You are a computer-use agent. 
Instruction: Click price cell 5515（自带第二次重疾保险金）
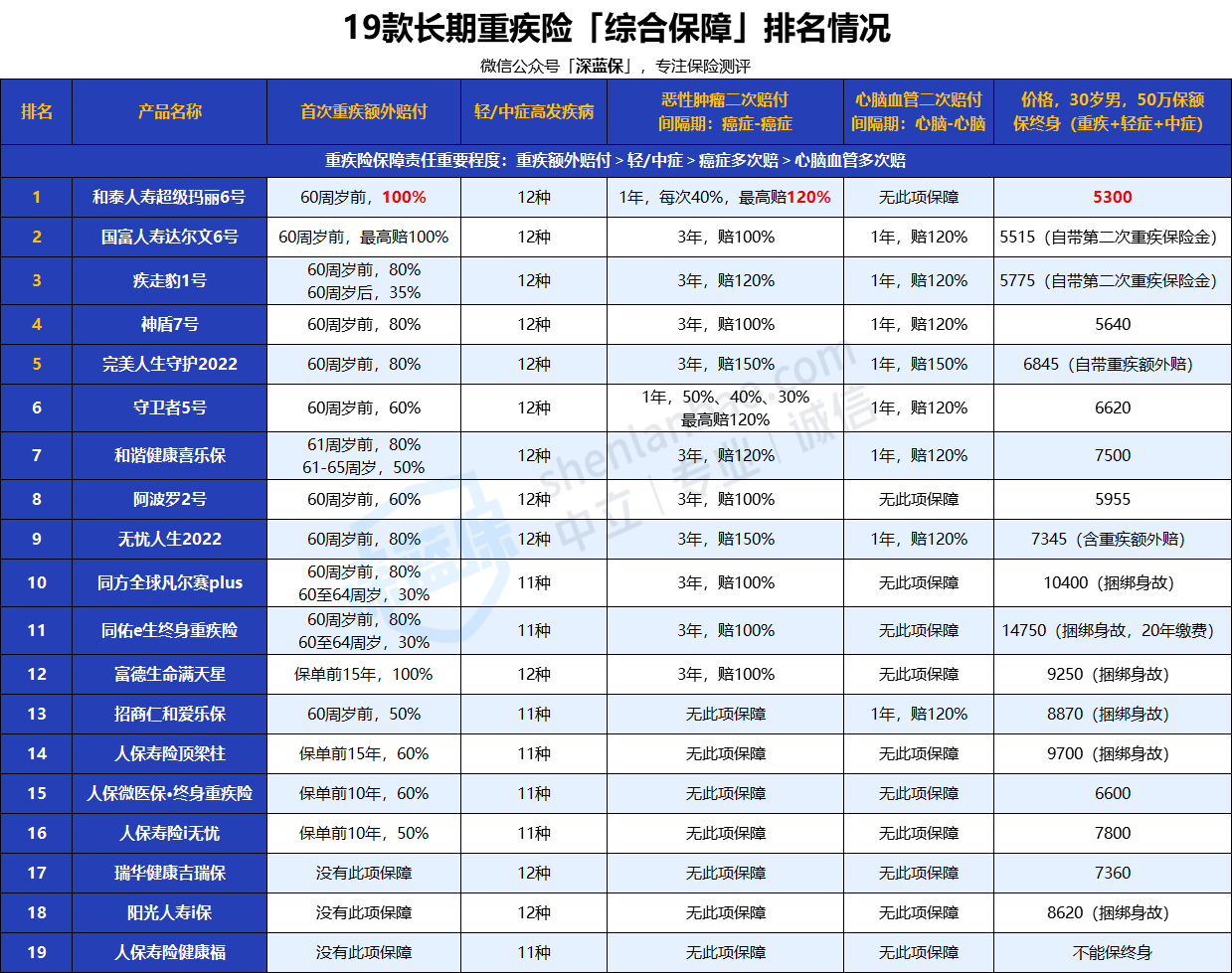tap(1113, 237)
